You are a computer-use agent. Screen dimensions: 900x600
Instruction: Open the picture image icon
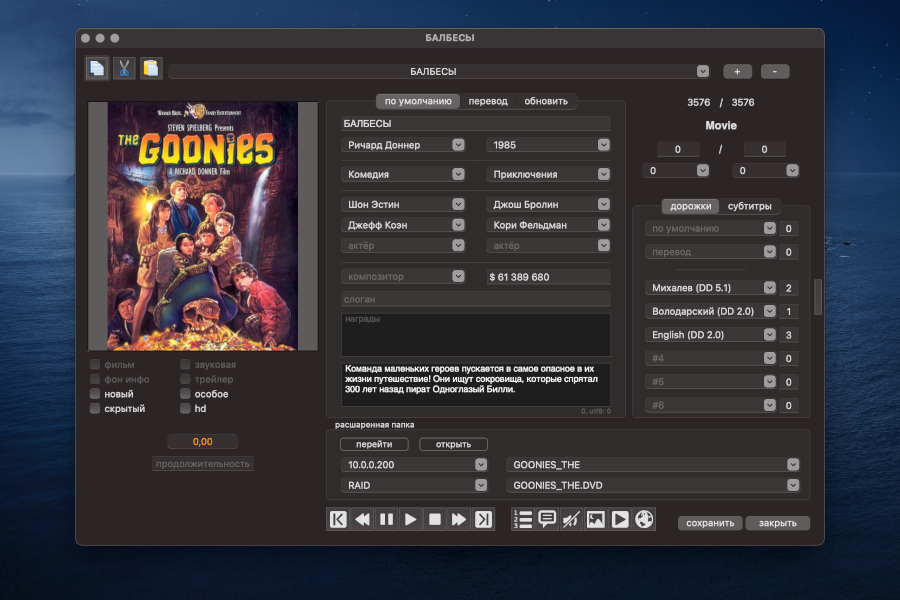pos(595,520)
